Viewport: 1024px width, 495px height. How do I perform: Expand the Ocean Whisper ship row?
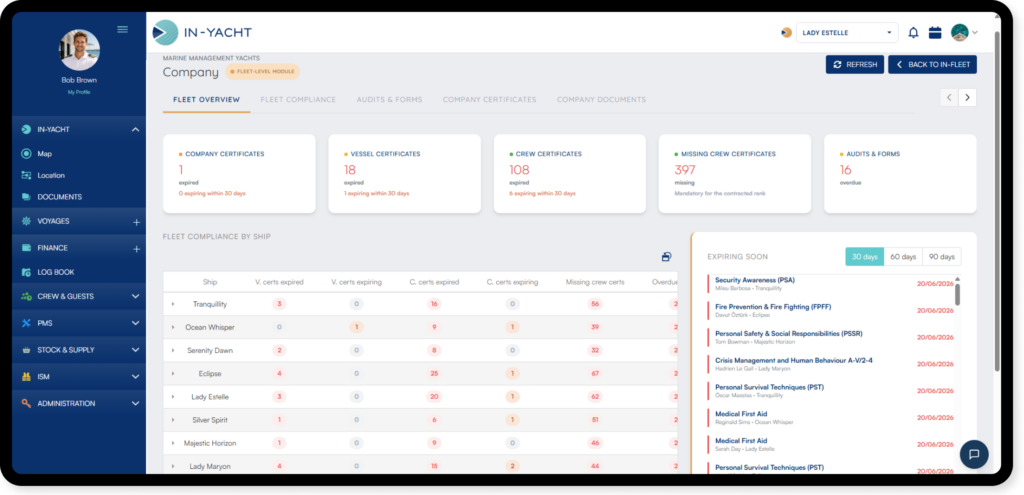click(173, 327)
